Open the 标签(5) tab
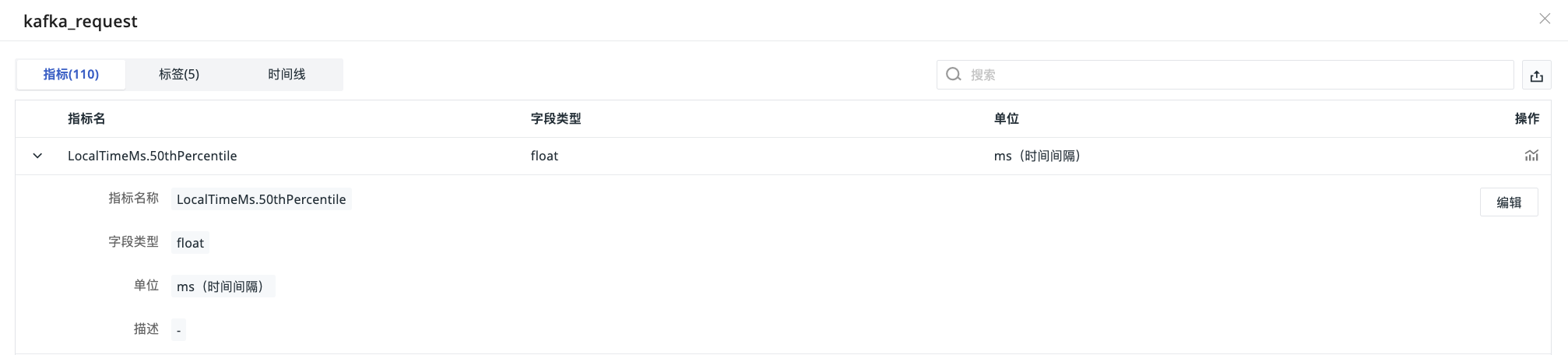1568x355 pixels. point(179,75)
